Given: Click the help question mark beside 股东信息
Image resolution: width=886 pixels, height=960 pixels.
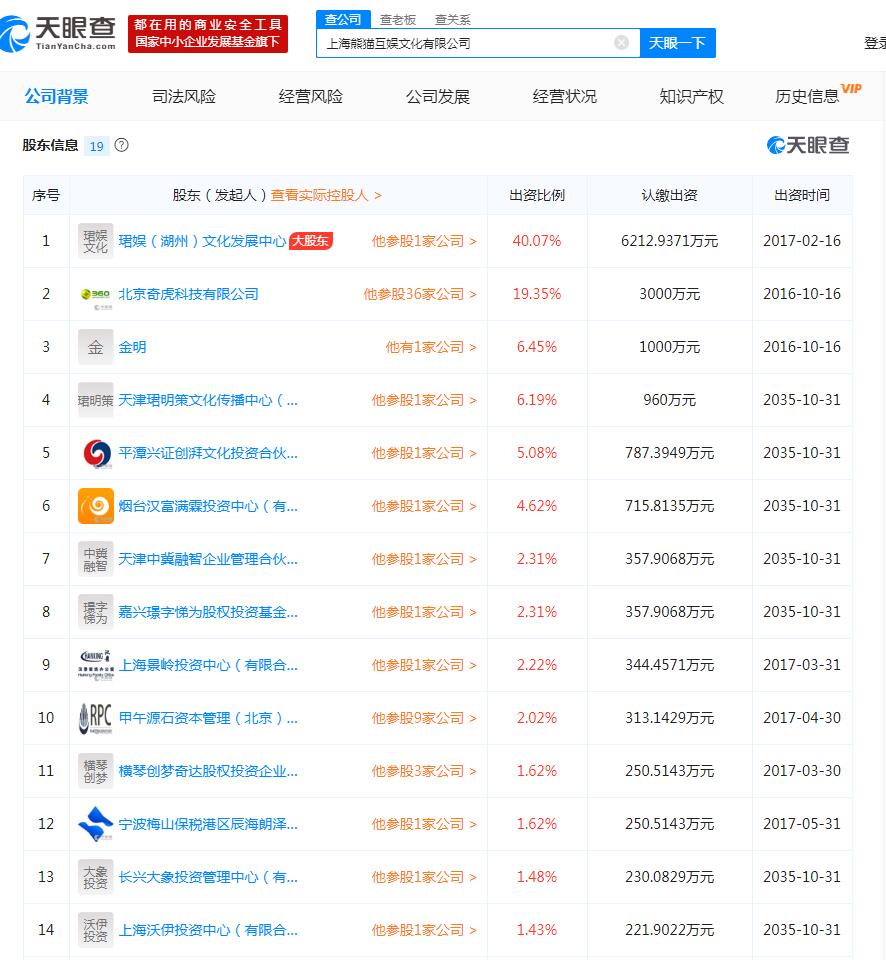Looking at the screenshot, I should tap(121, 145).
